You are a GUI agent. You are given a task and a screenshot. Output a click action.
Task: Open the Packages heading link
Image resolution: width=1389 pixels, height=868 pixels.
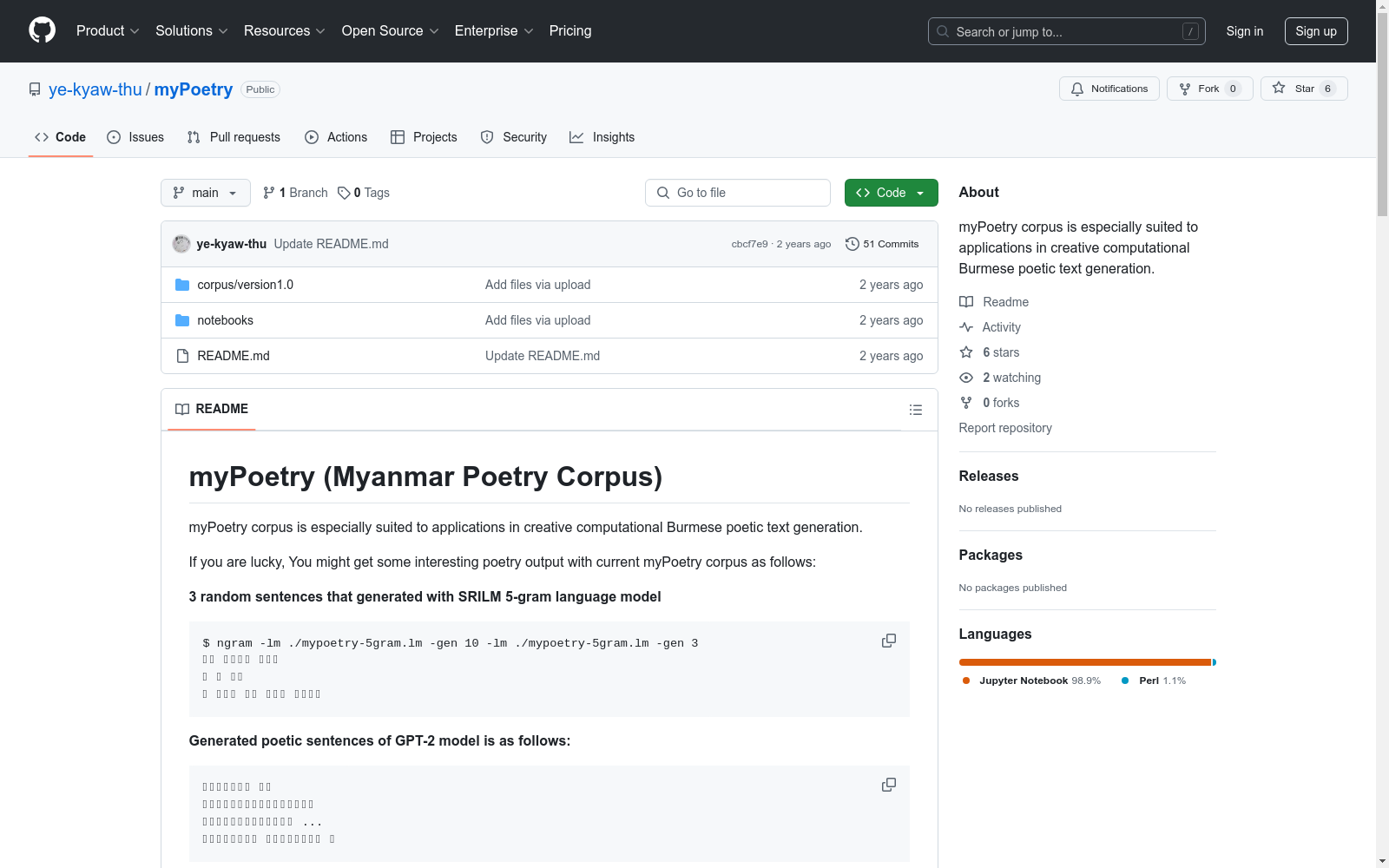point(991,555)
